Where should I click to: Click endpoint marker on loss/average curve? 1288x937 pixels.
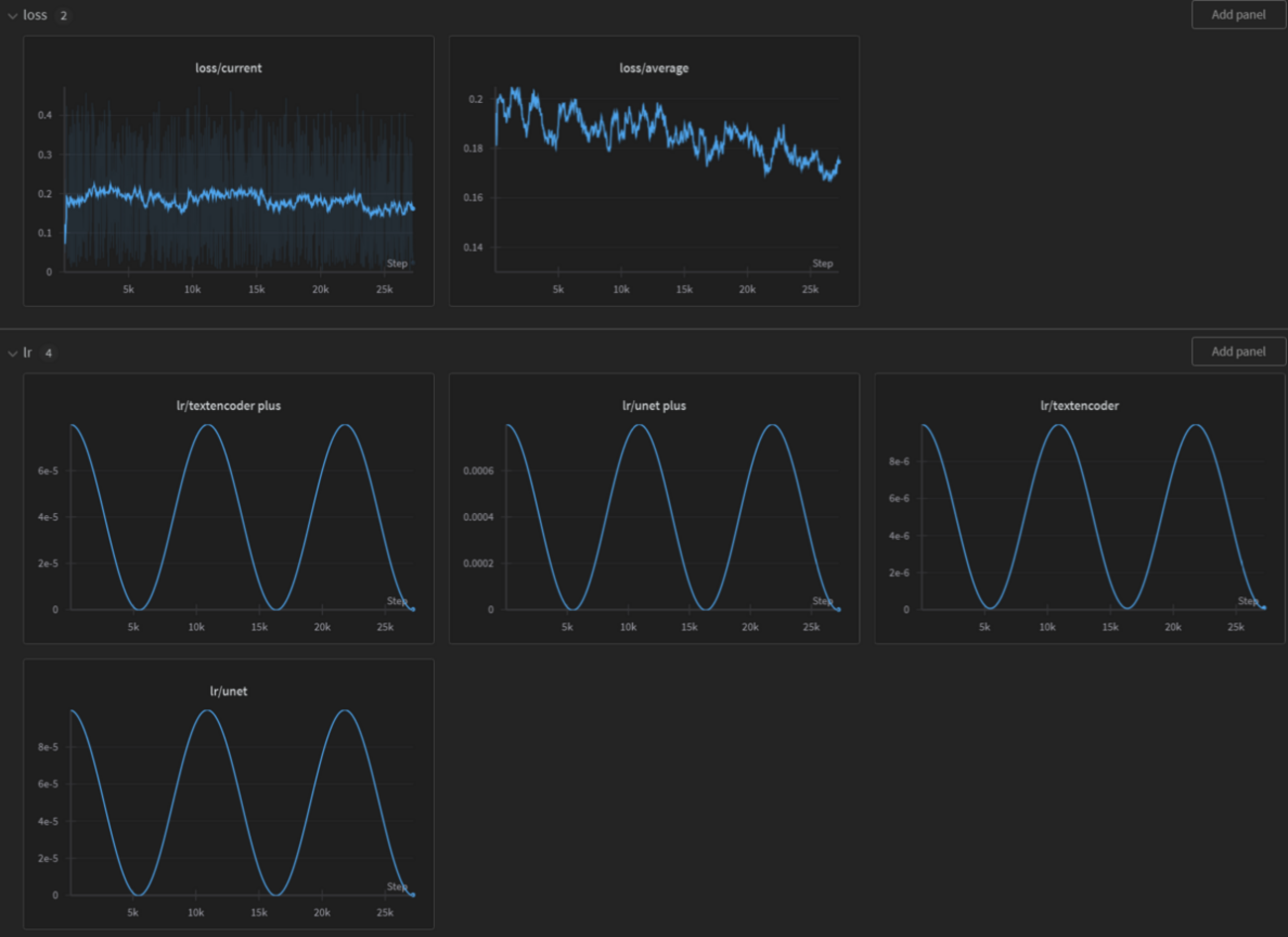click(839, 160)
